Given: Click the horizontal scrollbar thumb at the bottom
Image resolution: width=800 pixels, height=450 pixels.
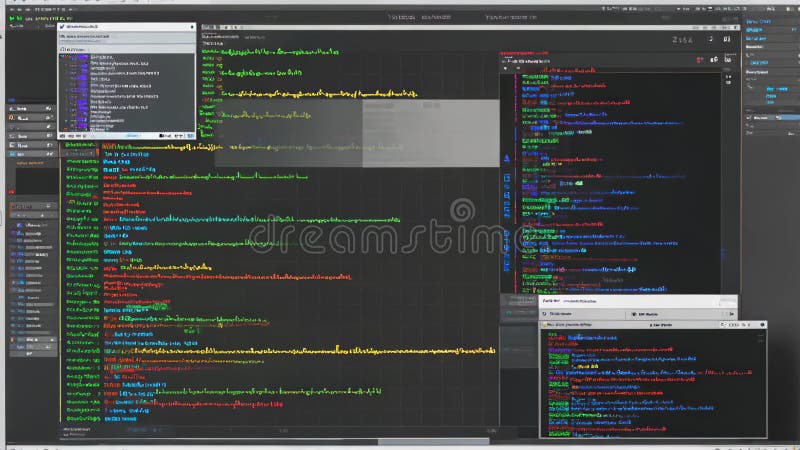Looking at the screenshot, I should coord(433,441).
